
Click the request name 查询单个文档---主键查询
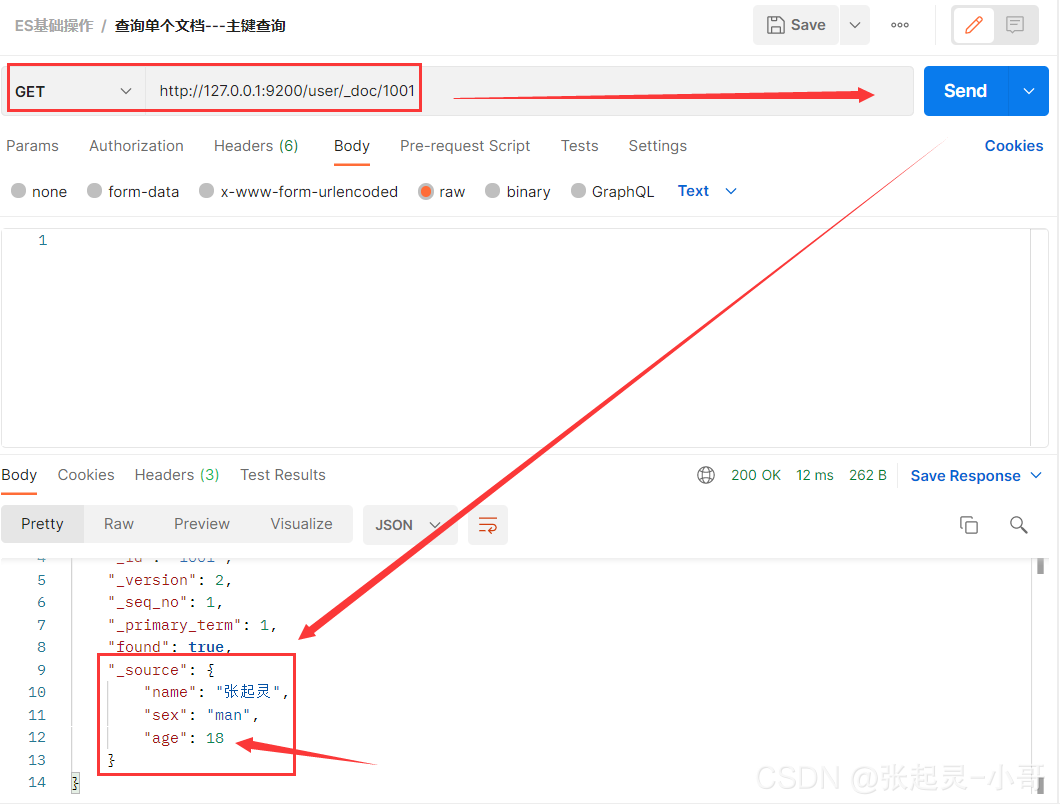(200, 26)
